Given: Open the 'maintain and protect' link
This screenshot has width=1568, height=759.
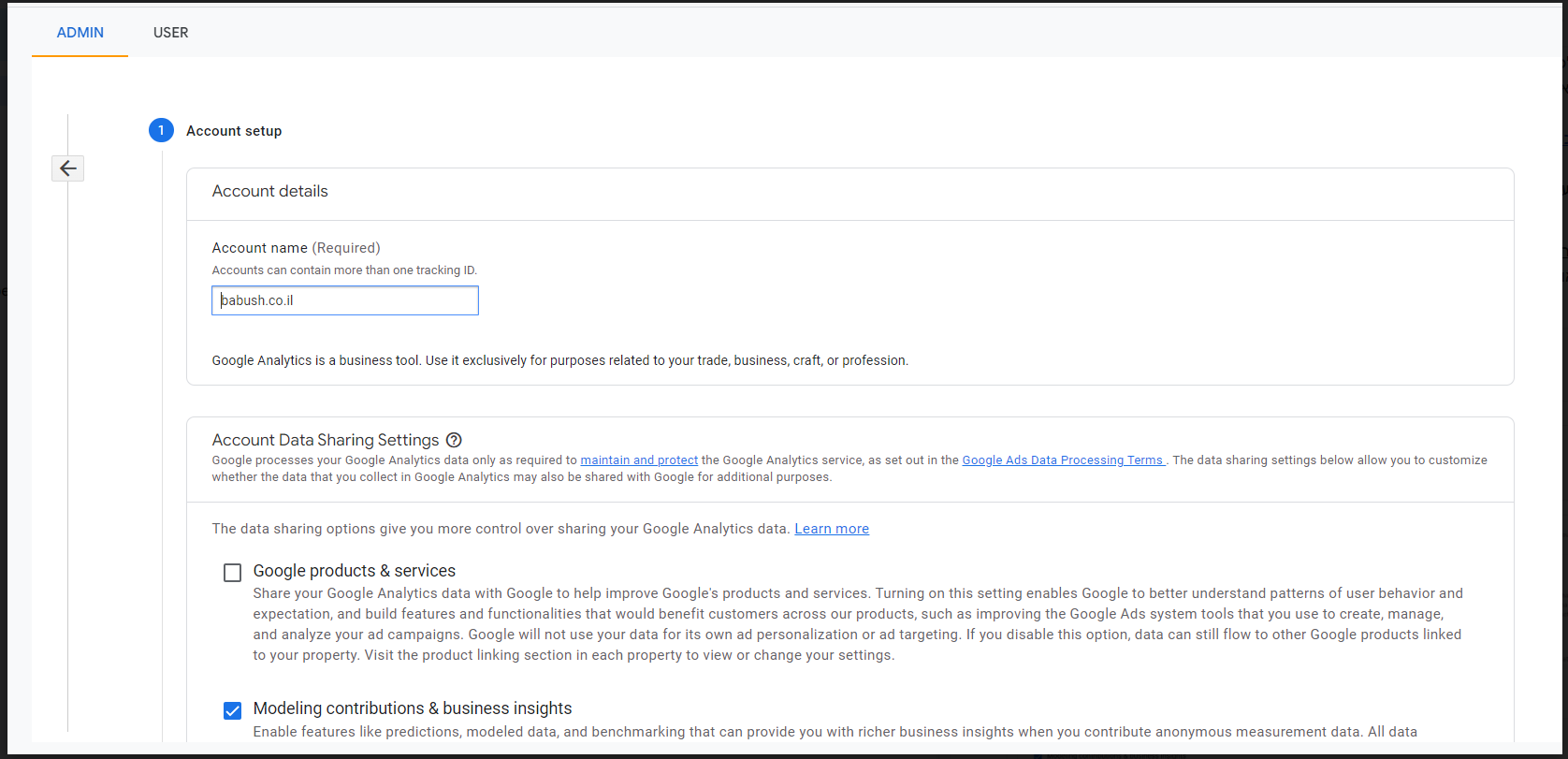Looking at the screenshot, I should click(639, 460).
